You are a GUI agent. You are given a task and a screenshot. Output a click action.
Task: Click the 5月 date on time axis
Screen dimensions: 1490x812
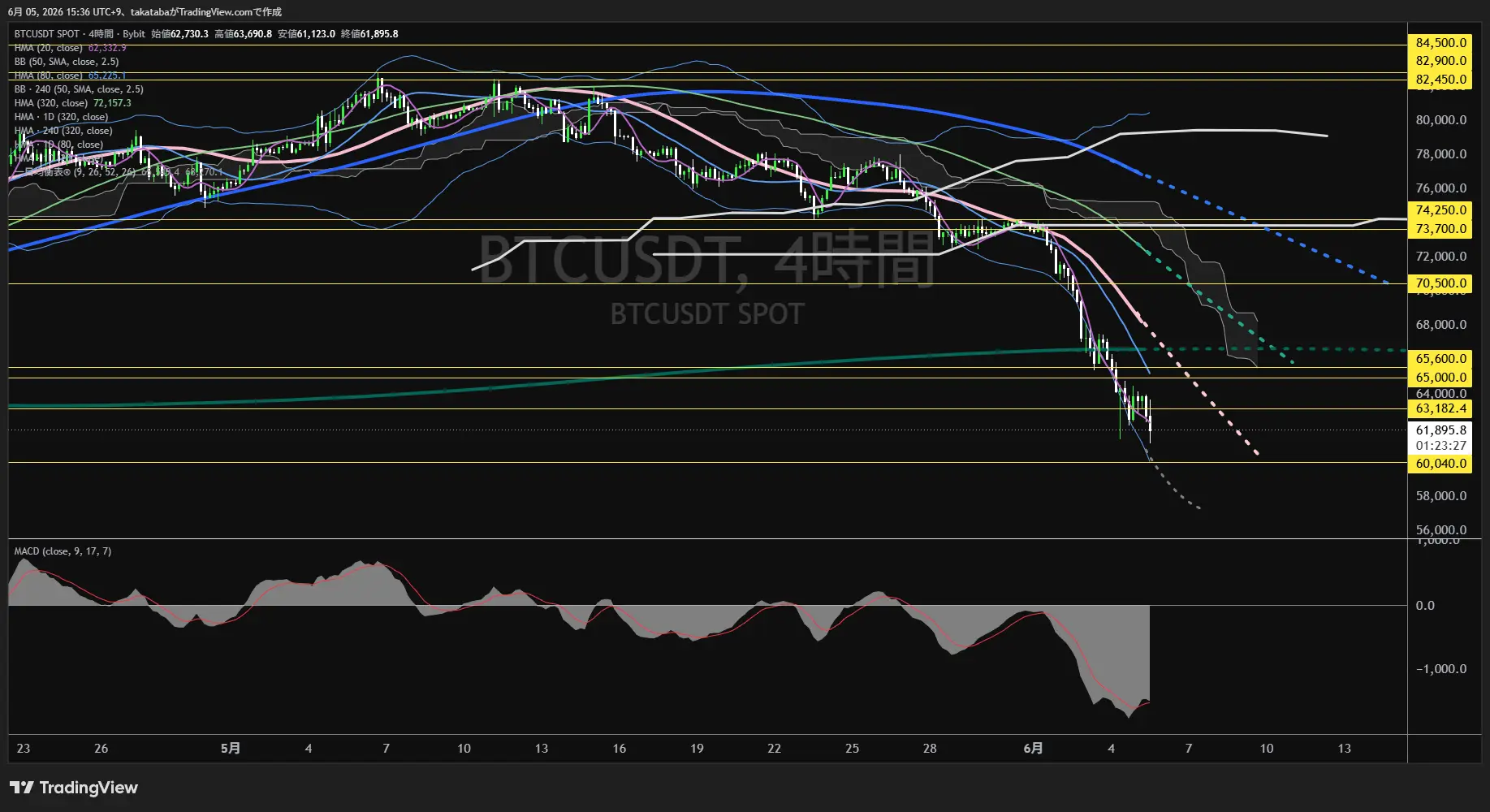click(x=231, y=749)
